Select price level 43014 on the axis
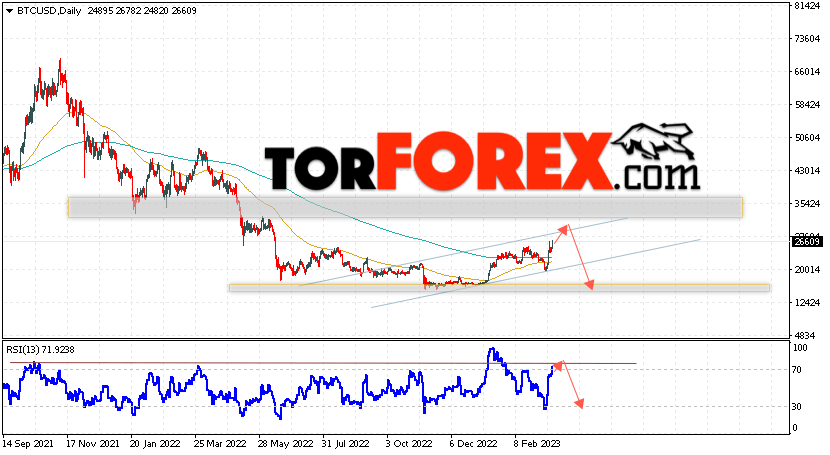Viewport: 830px width, 455px height. [x=807, y=170]
